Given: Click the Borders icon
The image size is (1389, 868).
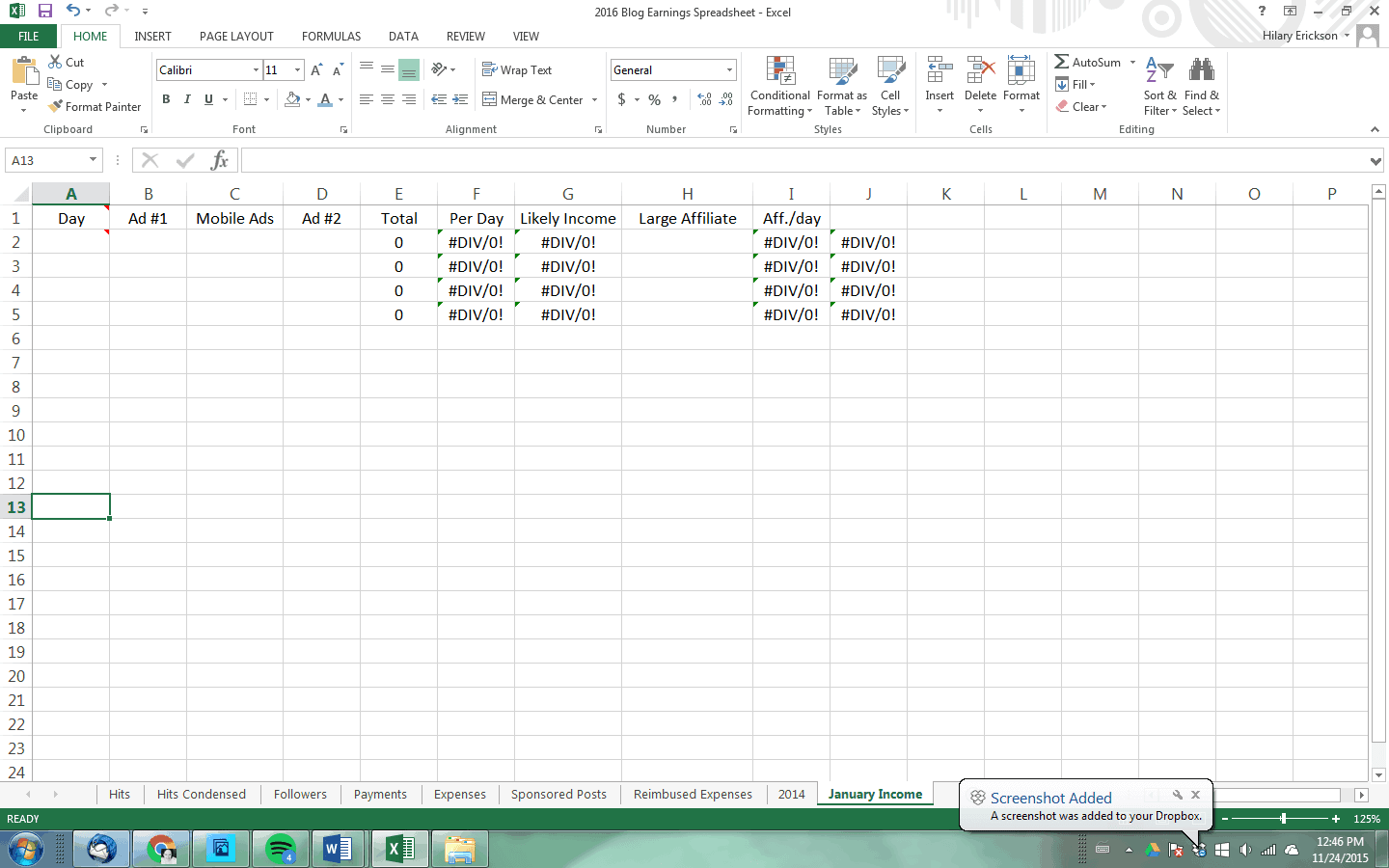Looking at the screenshot, I should pos(251,99).
